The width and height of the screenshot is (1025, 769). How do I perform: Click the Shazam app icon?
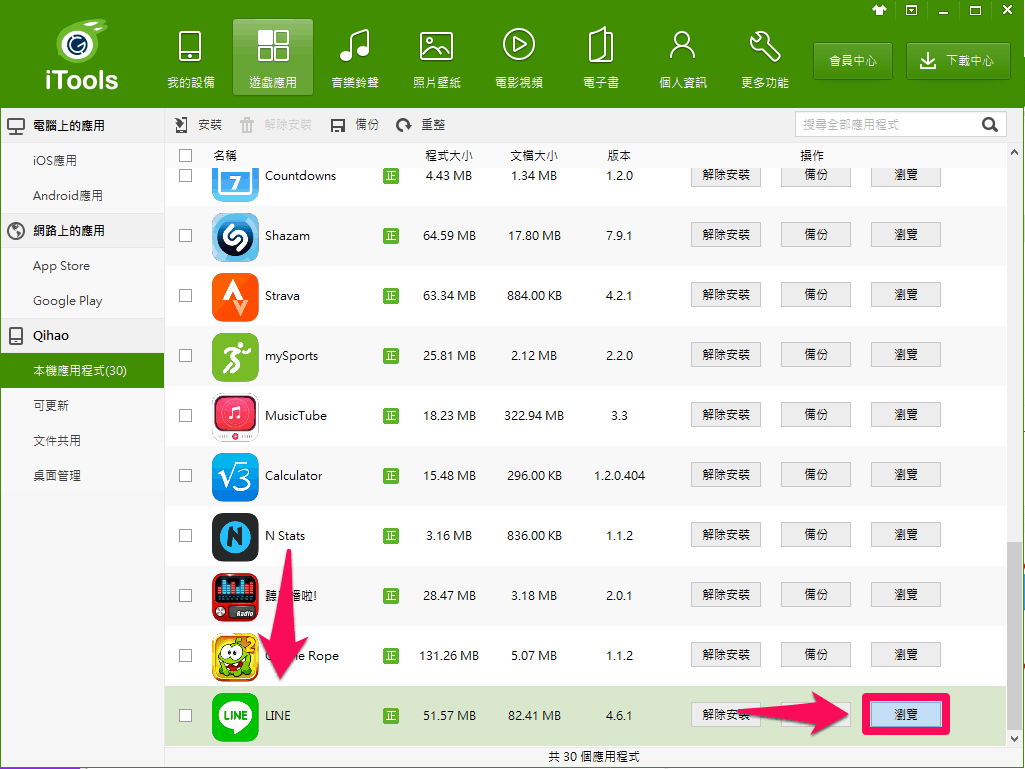[235, 236]
